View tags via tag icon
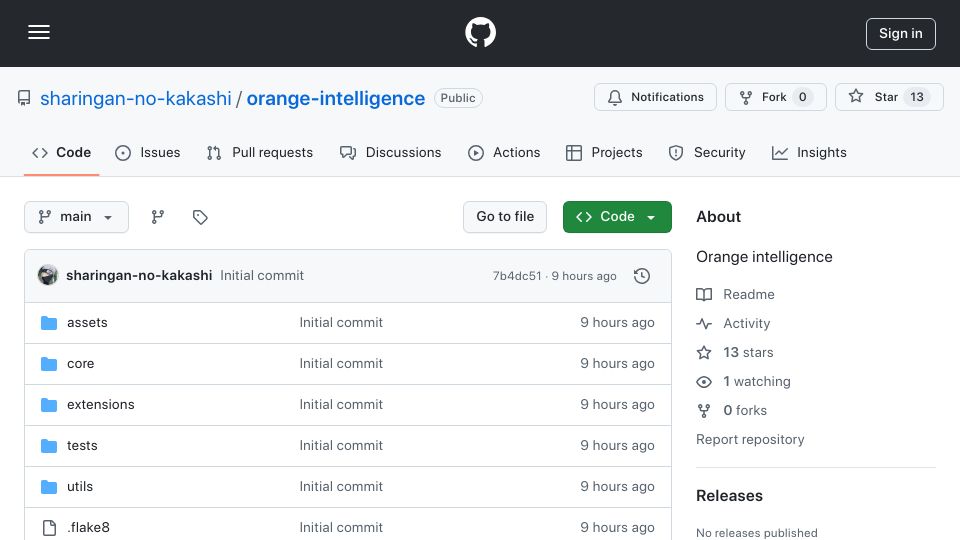The width and height of the screenshot is (960, 540). coord(200,217)
